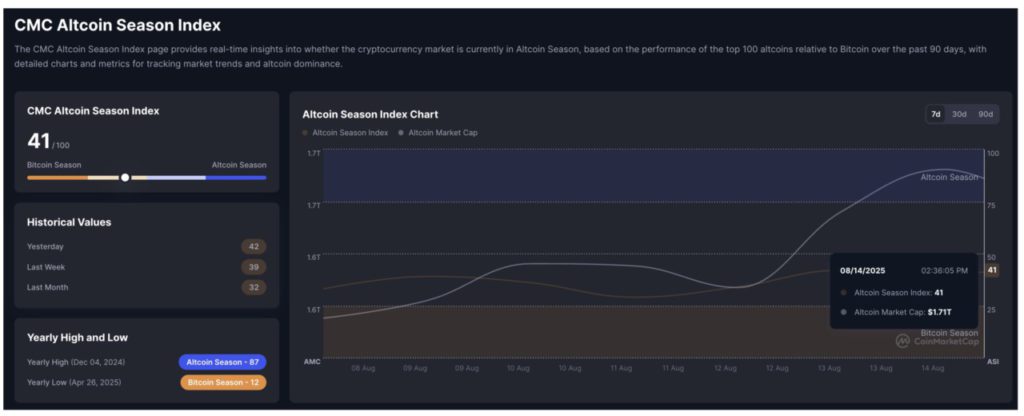Click the current value marker 41 on chart

[x=992, y=270]
